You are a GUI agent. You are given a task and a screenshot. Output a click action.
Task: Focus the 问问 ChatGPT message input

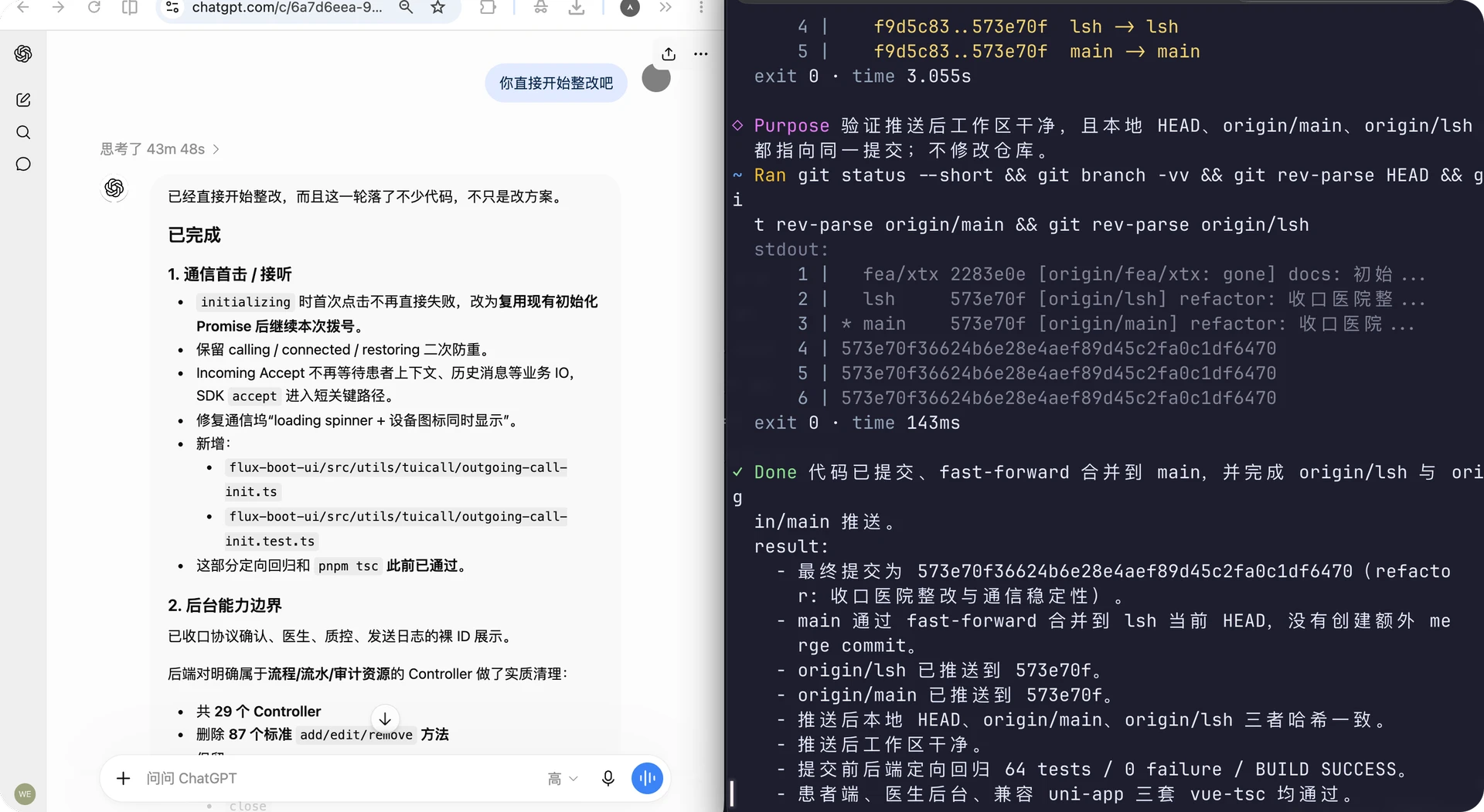coord(340,778)
